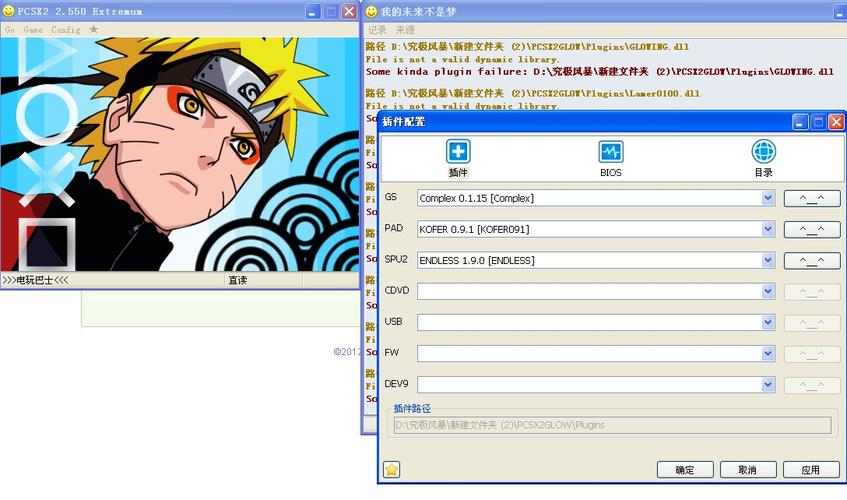Click configure button beside PAD plugin
The image size is (847, 500).
click(812, 229)
